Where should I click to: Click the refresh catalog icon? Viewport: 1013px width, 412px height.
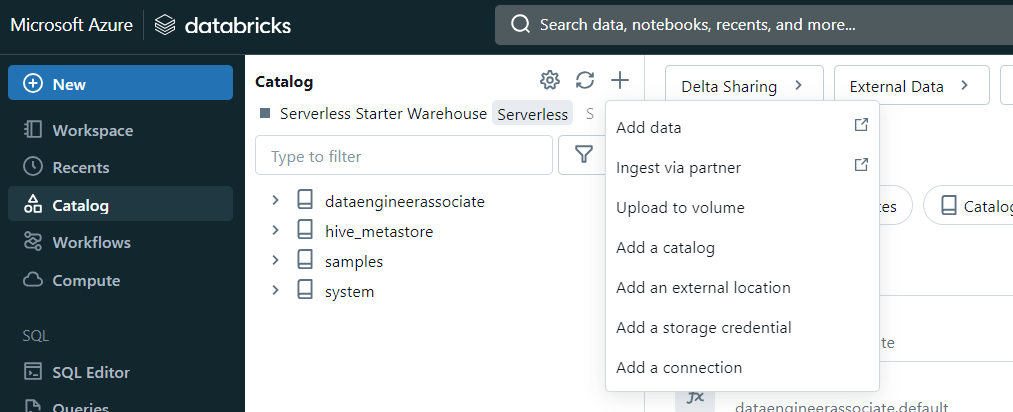point(585,81)
